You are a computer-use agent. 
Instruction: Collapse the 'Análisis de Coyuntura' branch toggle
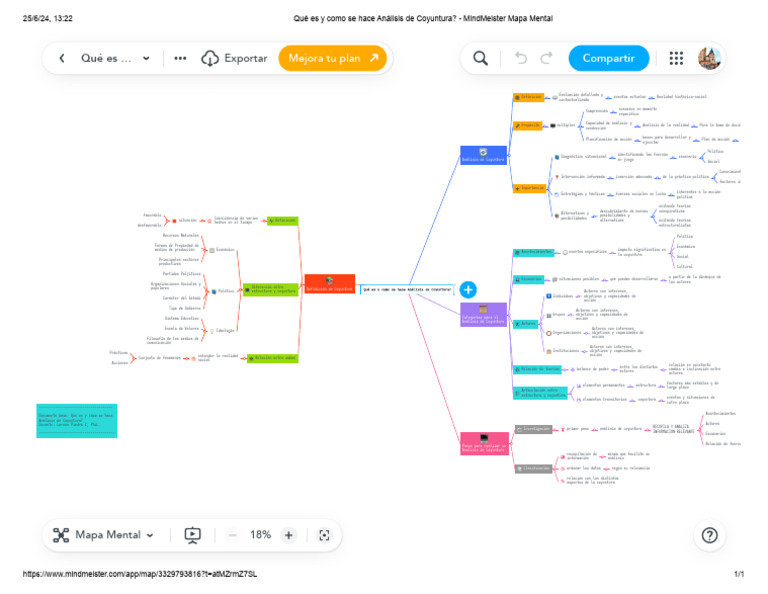pyautogui.click(x=509, y=156)
